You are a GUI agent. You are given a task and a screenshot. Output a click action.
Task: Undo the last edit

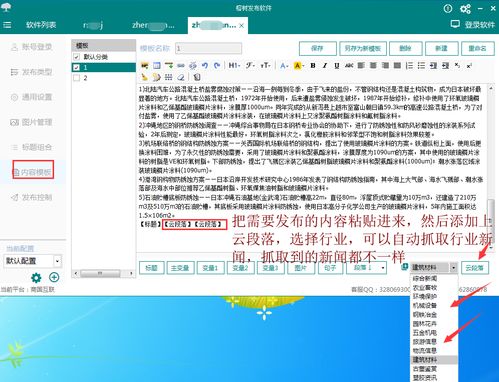pos(205,66)
